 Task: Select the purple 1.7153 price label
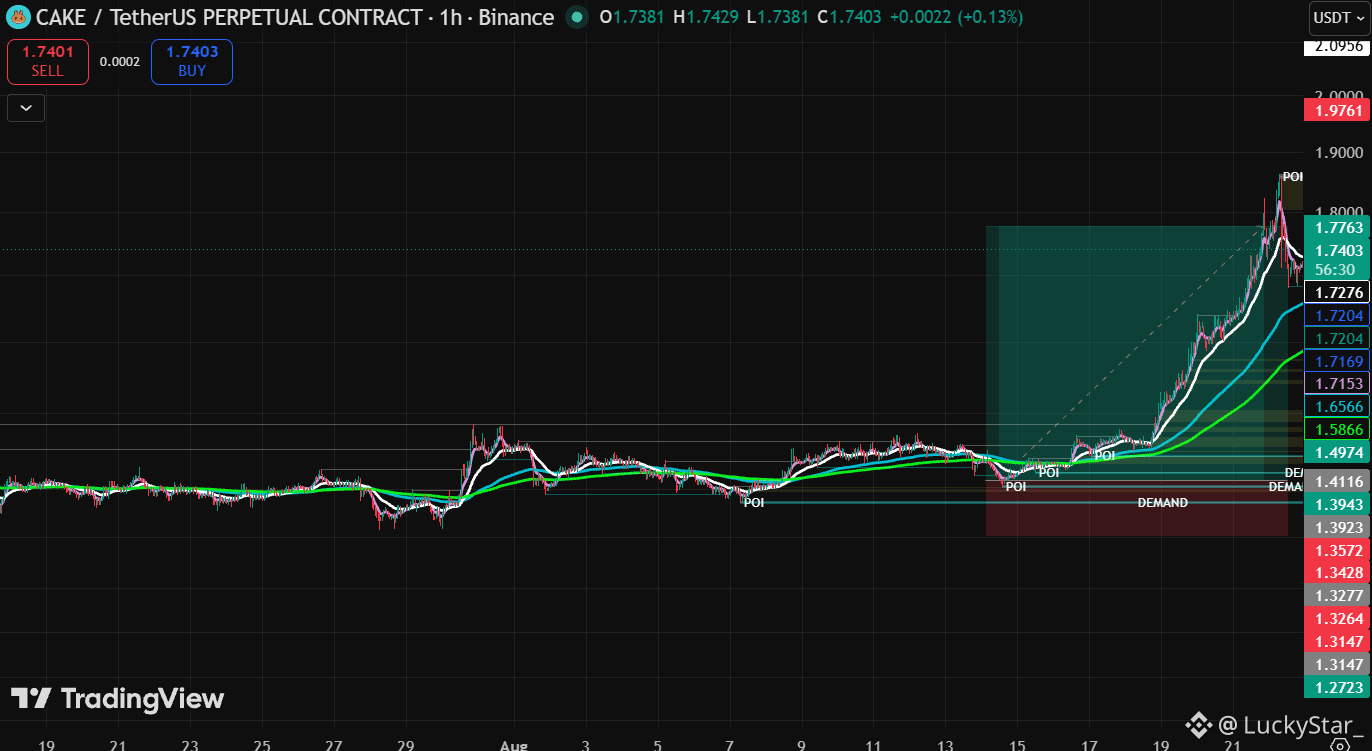click(1339, 384)
